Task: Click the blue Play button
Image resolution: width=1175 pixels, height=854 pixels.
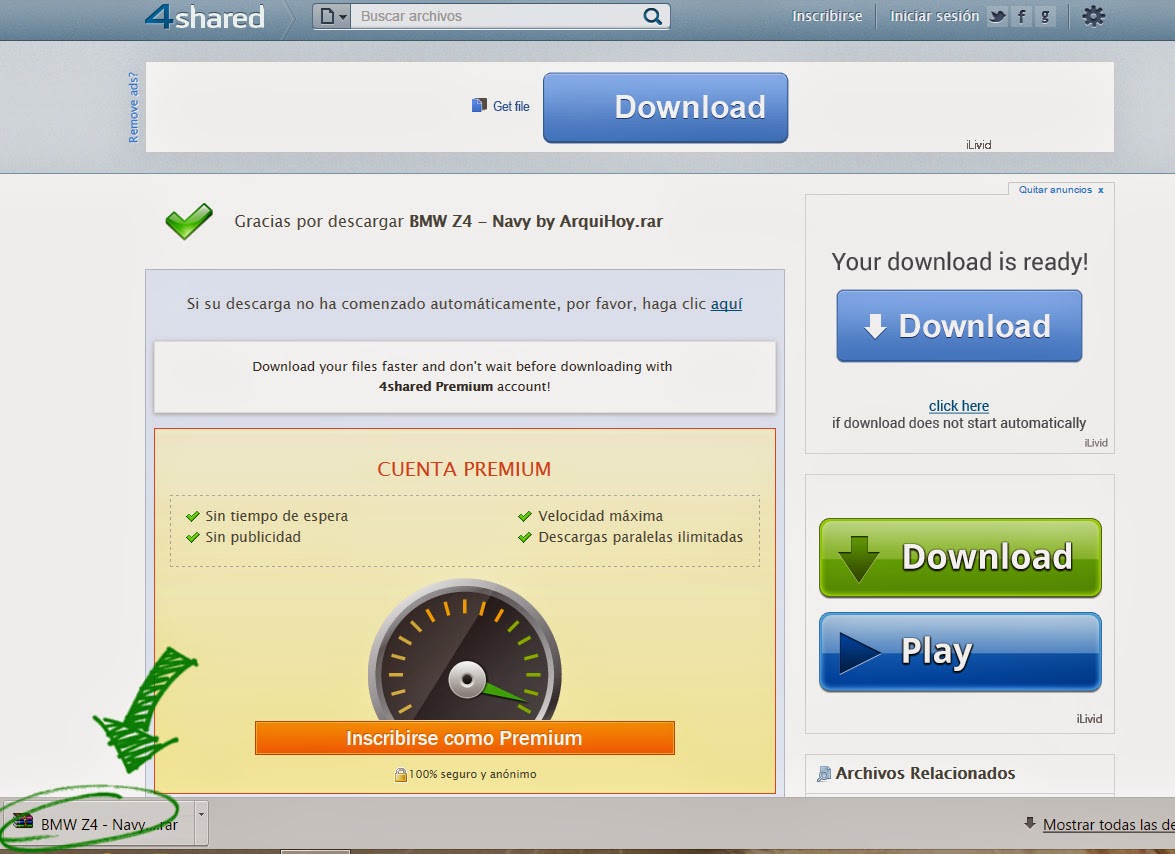Action: point(960,652)
